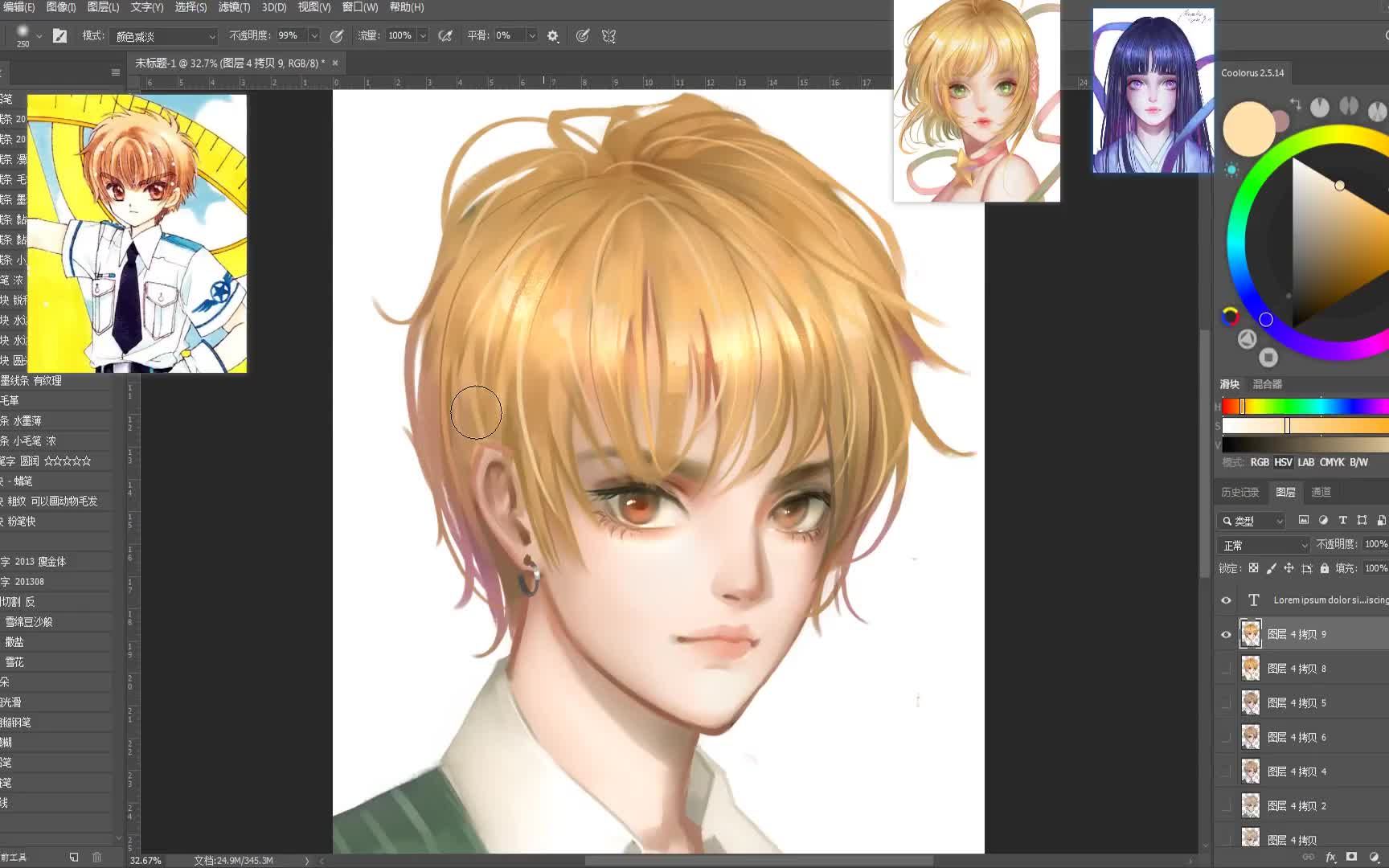Open the 图像(I) menu
Screen dimensions: 1389x868
(x=61, y=7)
